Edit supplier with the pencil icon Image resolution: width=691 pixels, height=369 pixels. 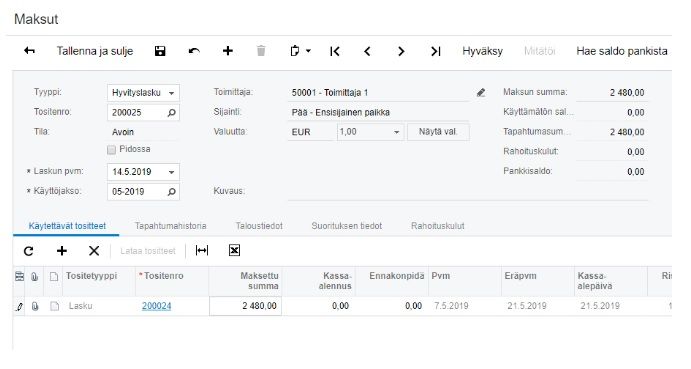(x=481, y=93)
